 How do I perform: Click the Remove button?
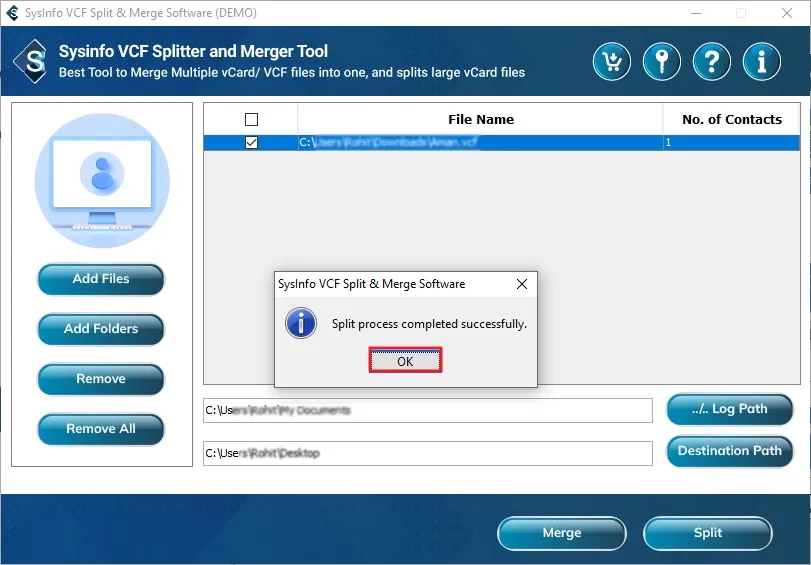pos(101,379)
